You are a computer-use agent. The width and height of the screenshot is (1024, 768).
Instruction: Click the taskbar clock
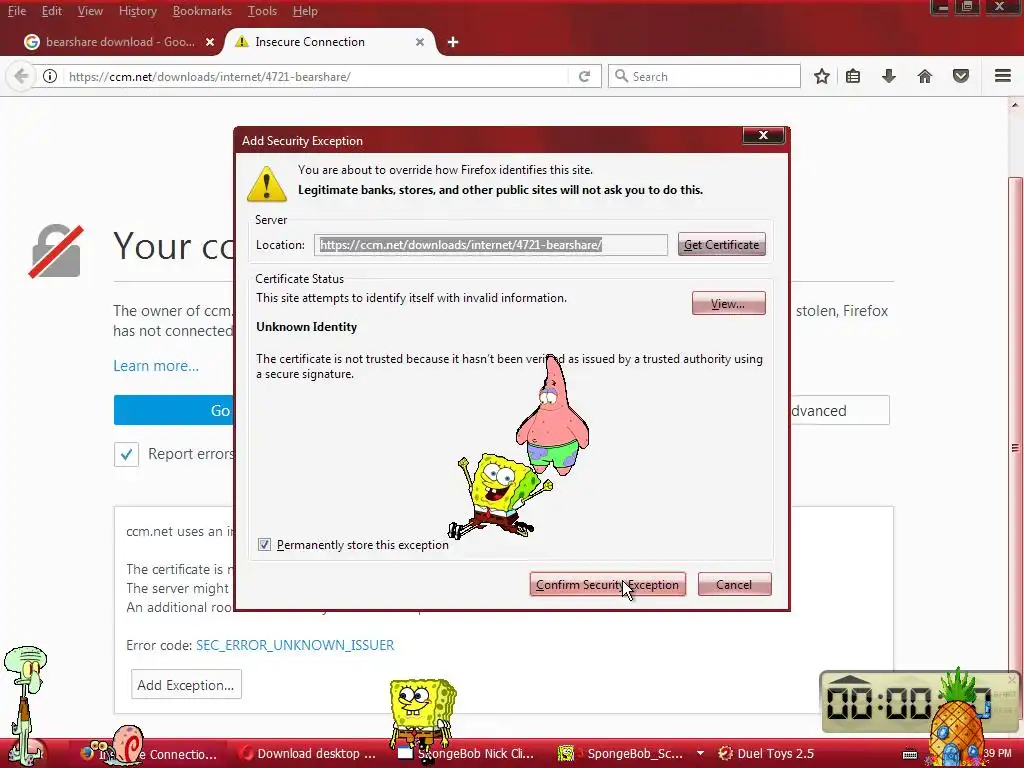click(x=997, y=753)
